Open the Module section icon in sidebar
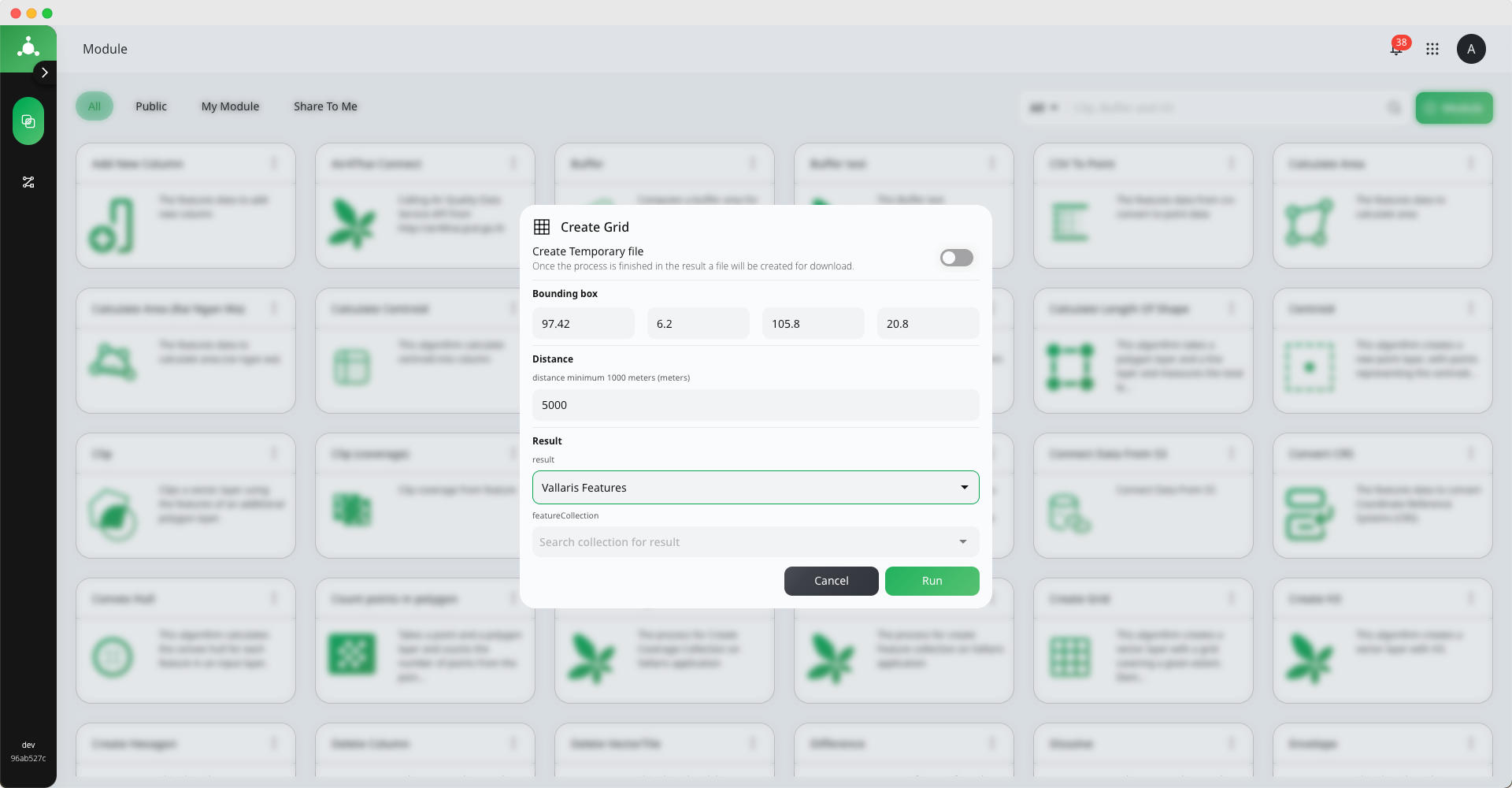This screenshot has height=788, width=1512. click(28, 121)
